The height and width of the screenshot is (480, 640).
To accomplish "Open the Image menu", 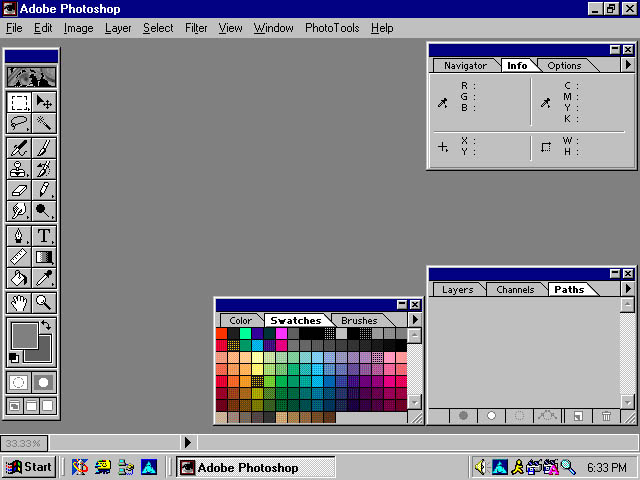I will coord(78,28).
